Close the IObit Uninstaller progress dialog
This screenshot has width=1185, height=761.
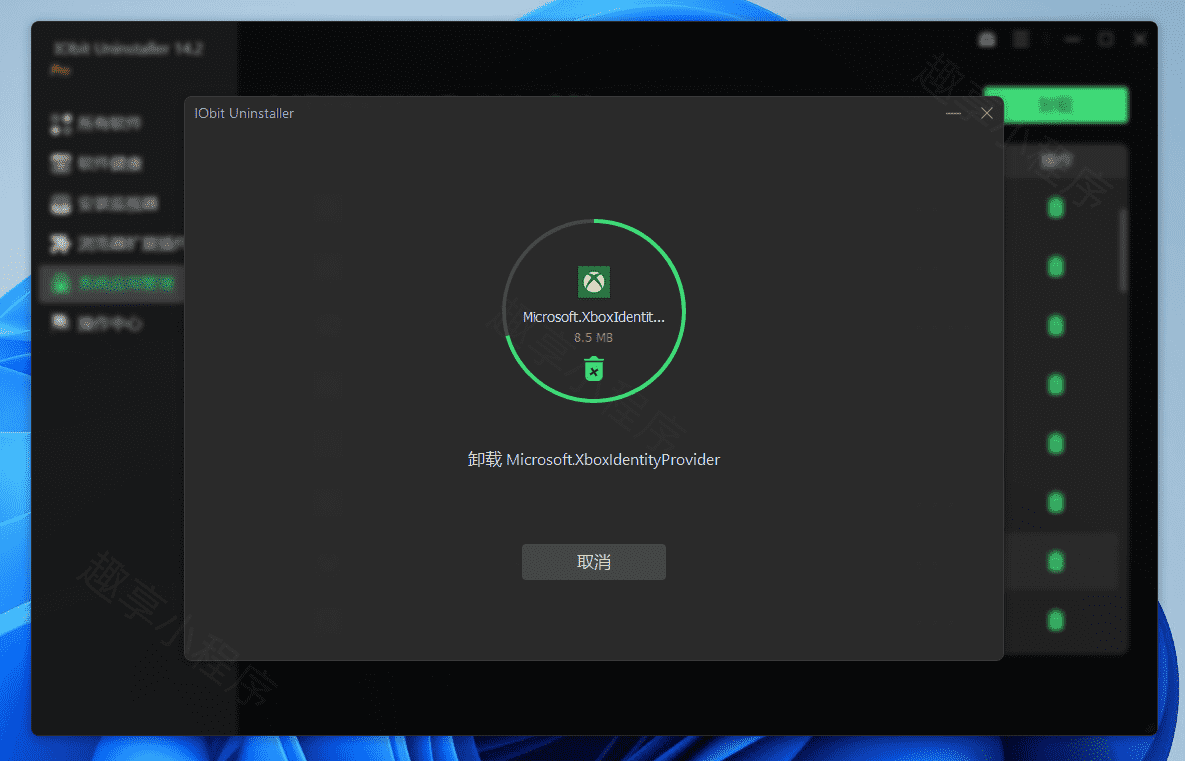pos(986,113)
